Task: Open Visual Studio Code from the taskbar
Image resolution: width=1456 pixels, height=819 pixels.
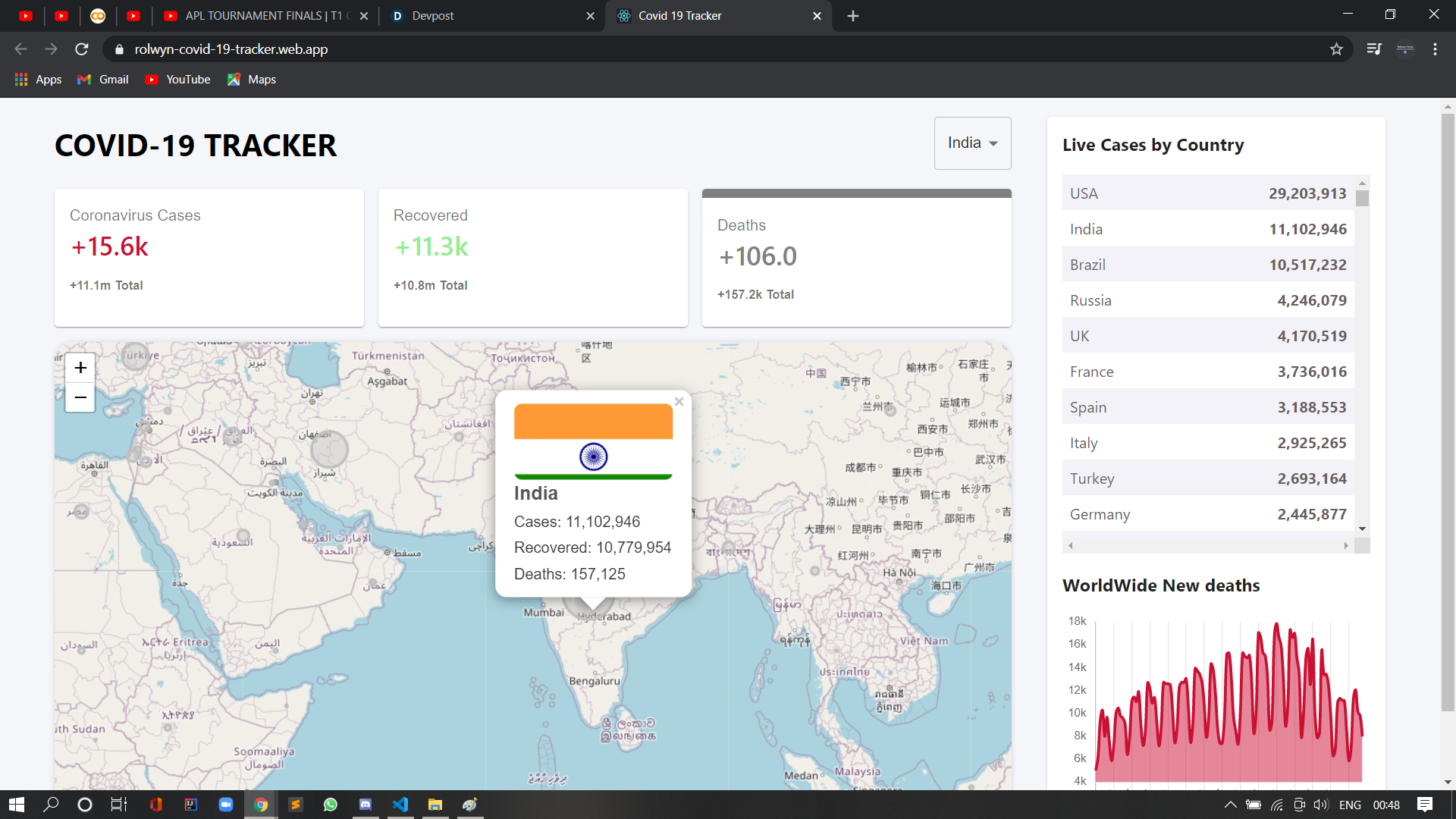Action: coord(400,804)
